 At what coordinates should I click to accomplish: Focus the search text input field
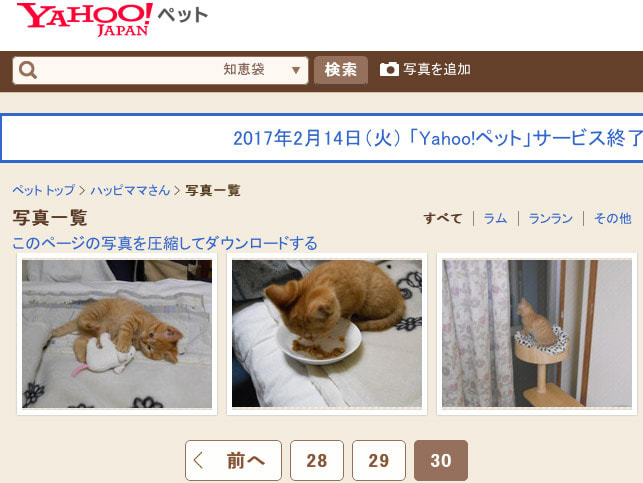[129, 71]
